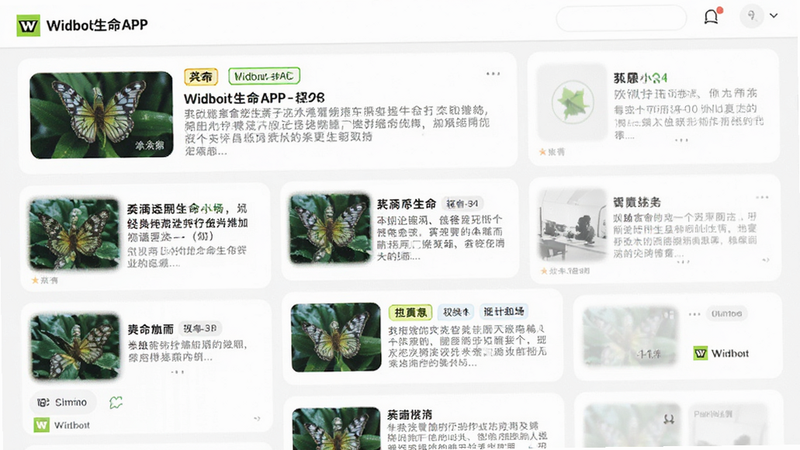Open the faded gray thumbnail at far bottom right
800x450 pixels.
(x=728, y=427)
